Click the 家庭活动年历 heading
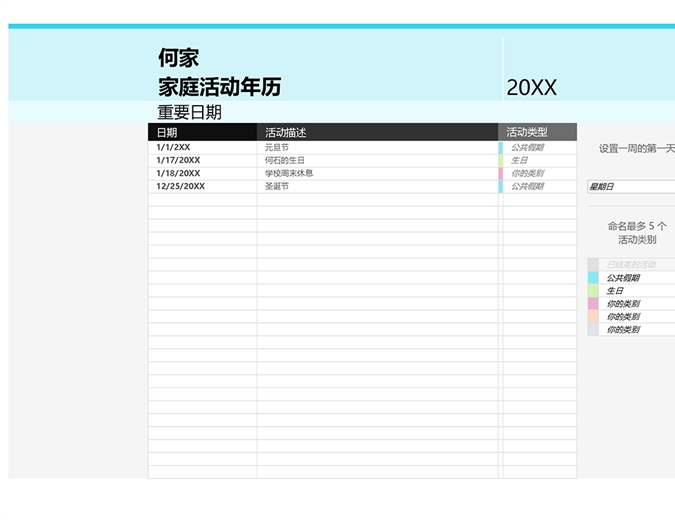The width and height of the screenshot is (675, 520). [220, 87]
